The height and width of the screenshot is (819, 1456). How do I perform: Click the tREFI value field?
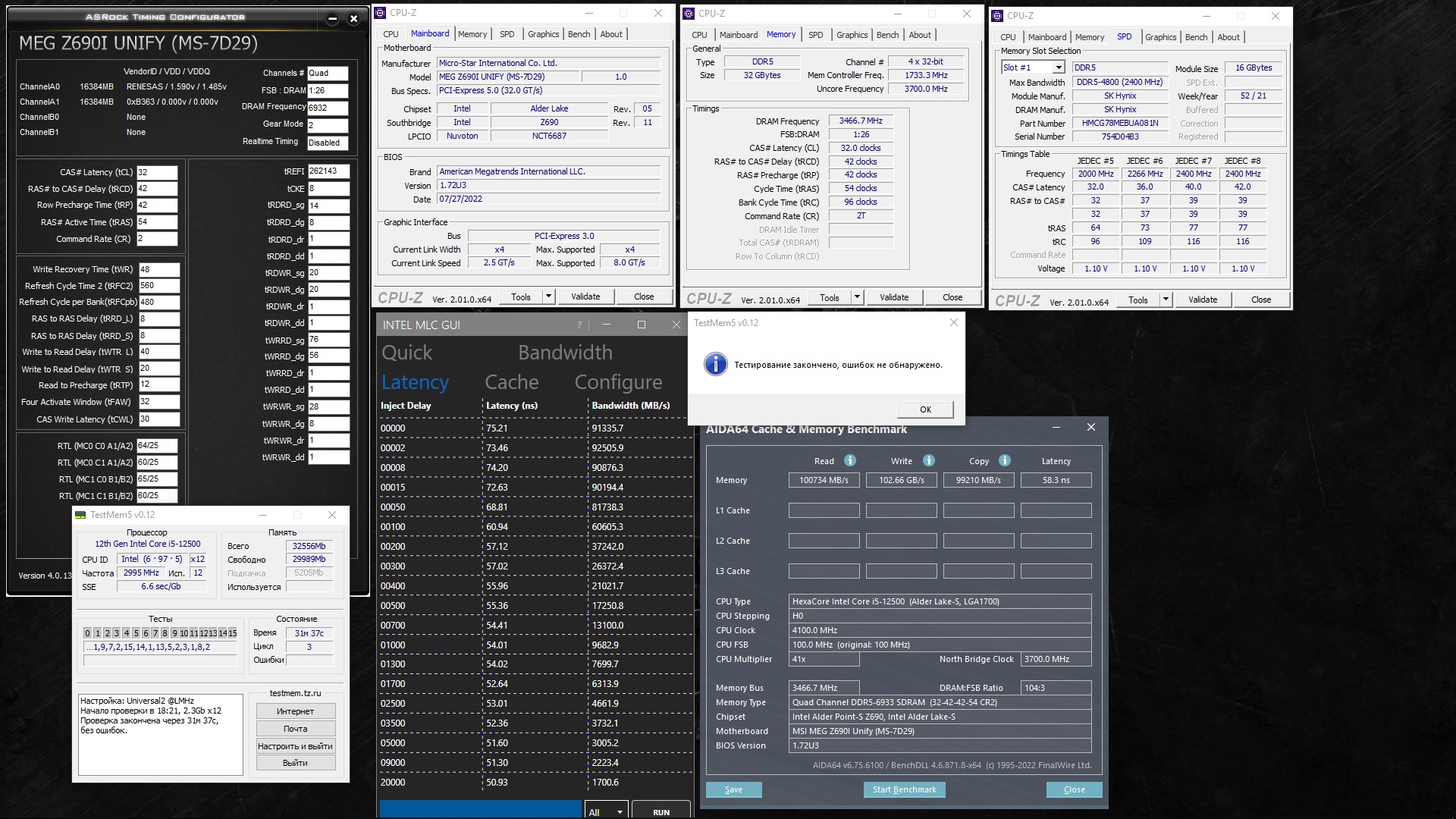point(328,171)
